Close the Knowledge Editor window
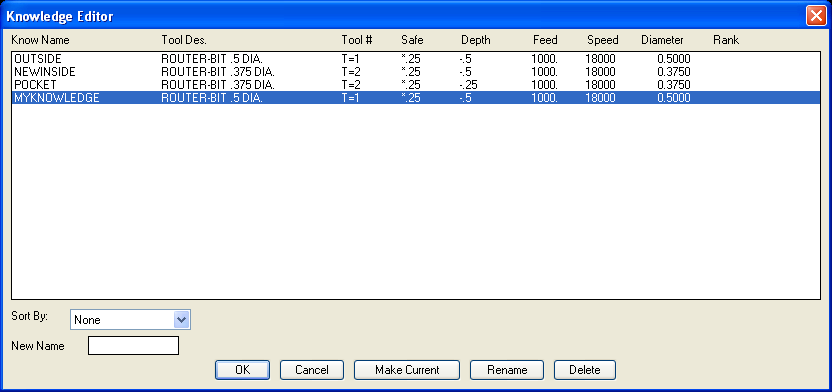This screenshot has height=392, width=832. click(816, 16)
